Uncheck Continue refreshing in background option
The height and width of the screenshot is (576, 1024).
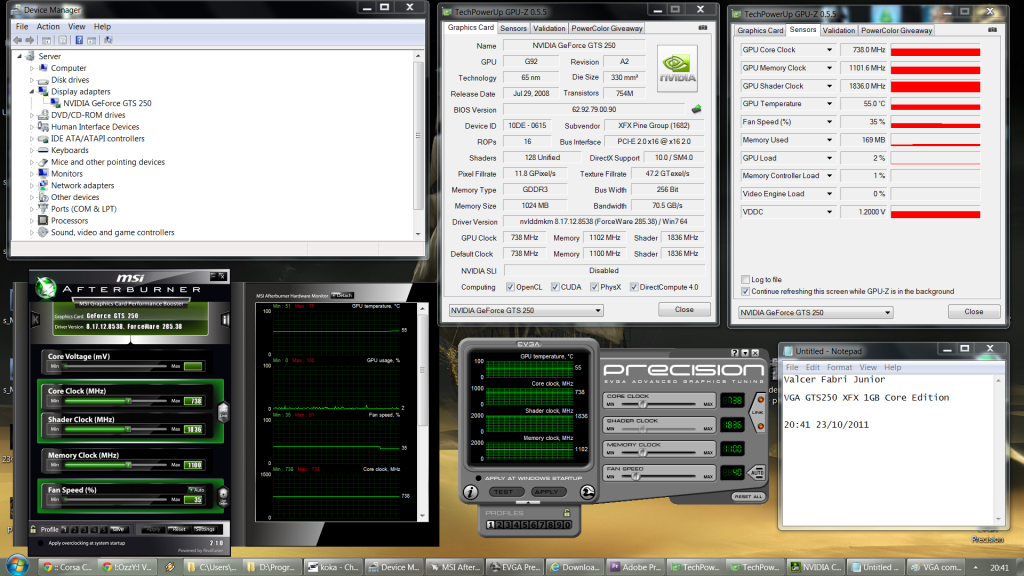click(x=745, y=291)
